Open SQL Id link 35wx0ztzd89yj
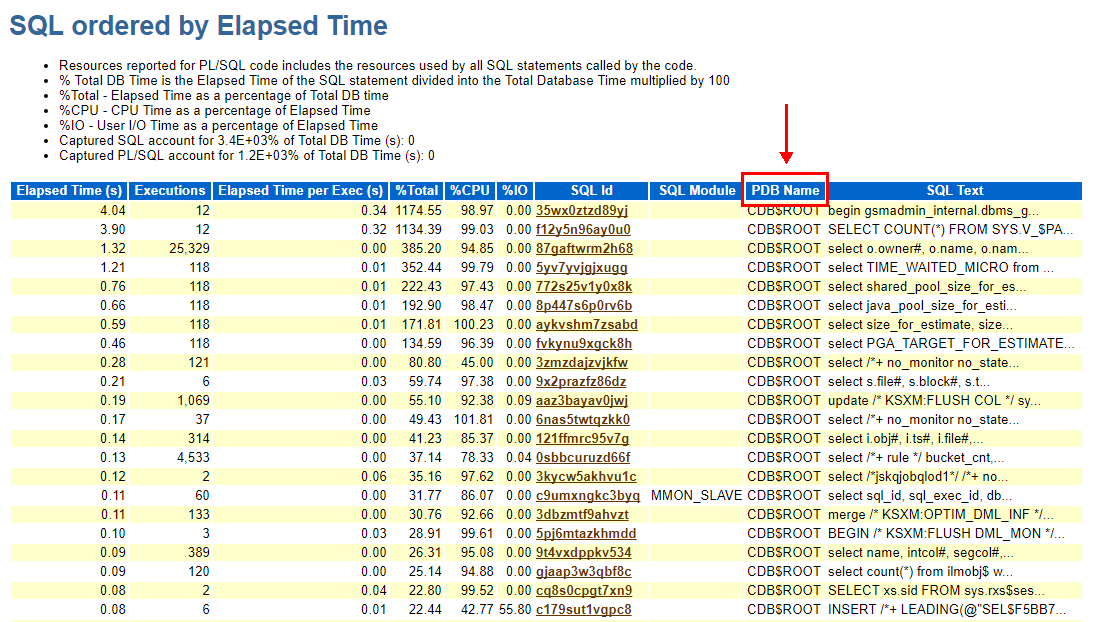Viewport: 1119px width, 622px height. 582,210
